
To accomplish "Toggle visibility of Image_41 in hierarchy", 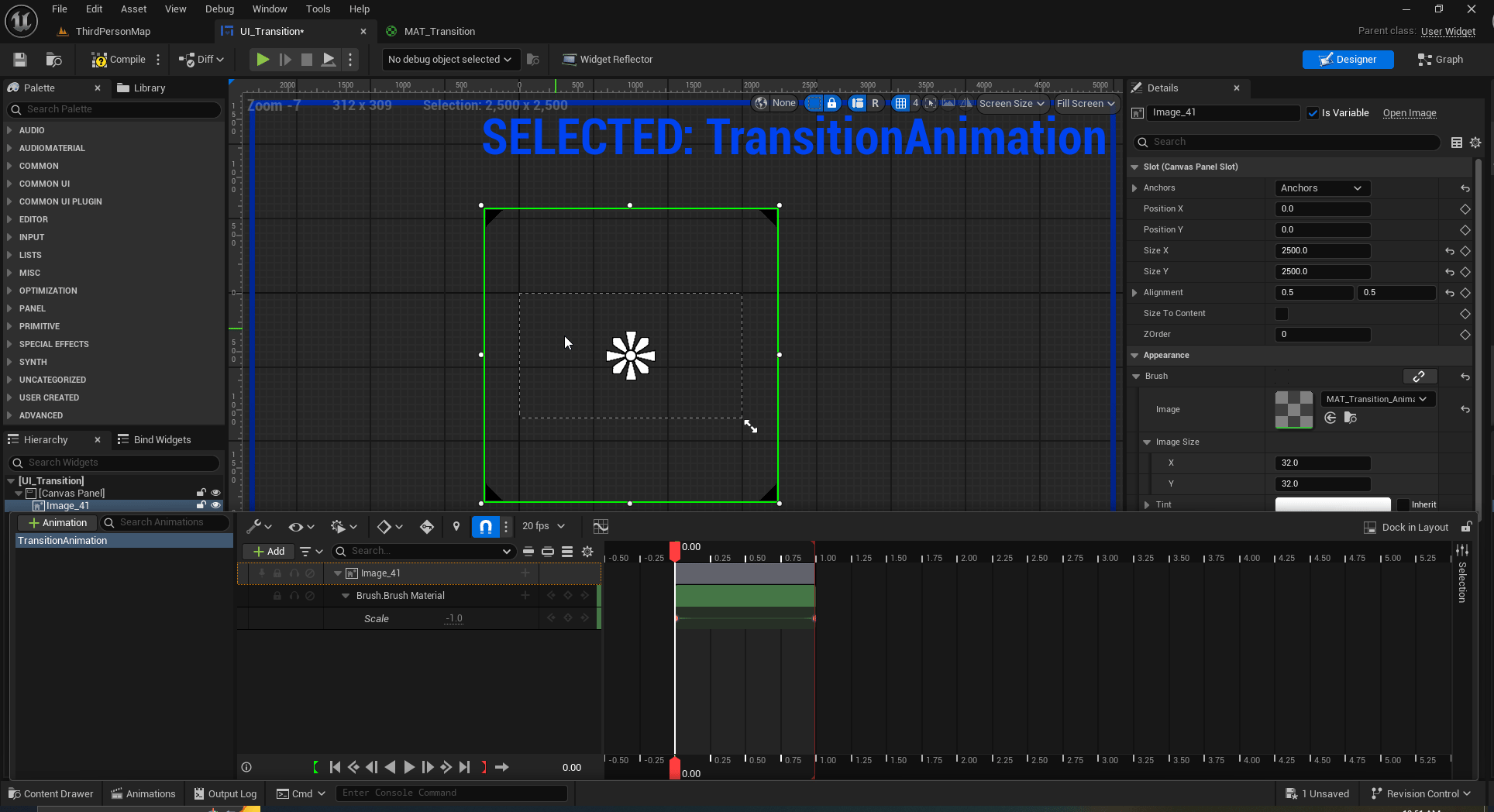I will 216,505.
